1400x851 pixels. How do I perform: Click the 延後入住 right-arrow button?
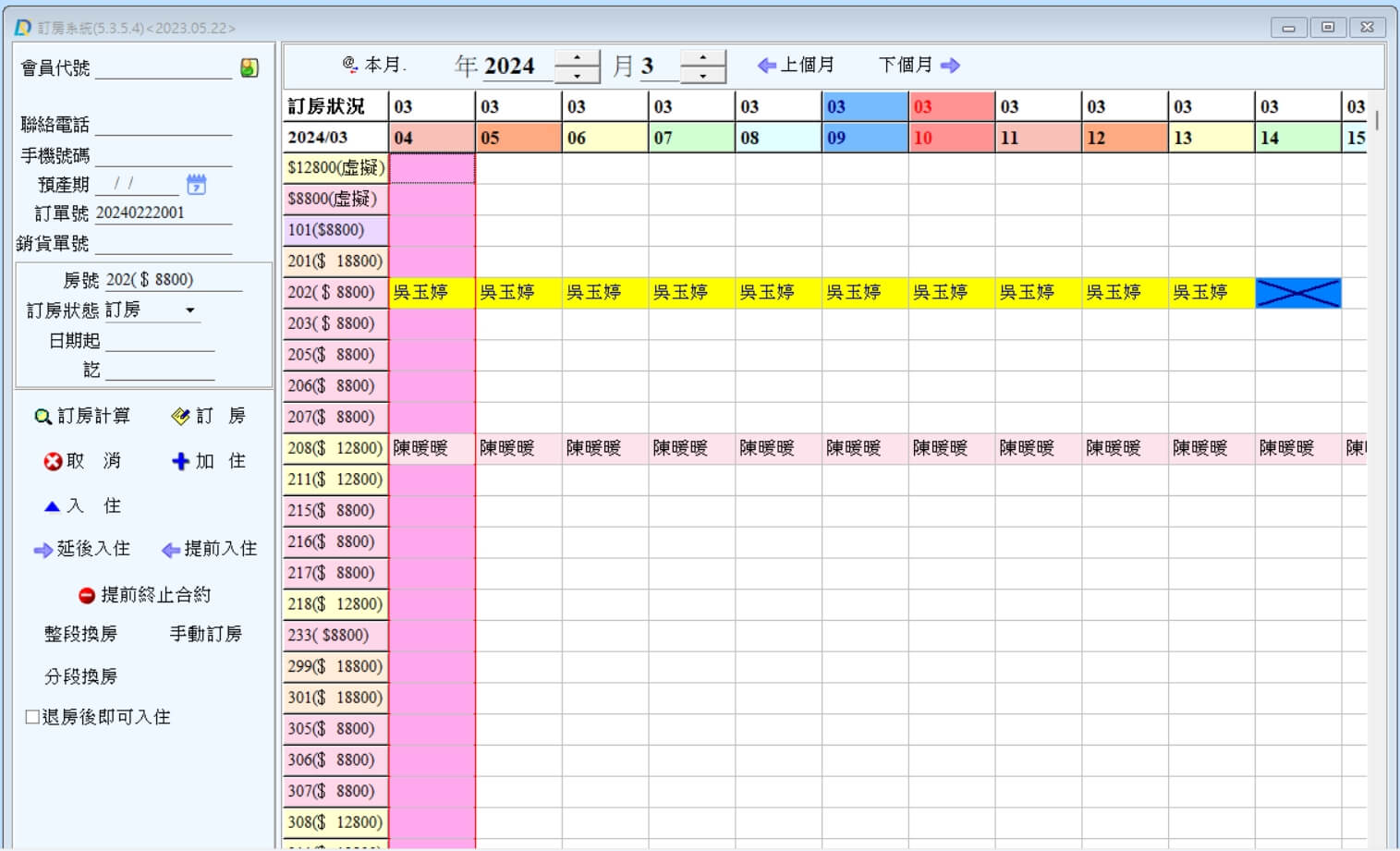[82, 549]
